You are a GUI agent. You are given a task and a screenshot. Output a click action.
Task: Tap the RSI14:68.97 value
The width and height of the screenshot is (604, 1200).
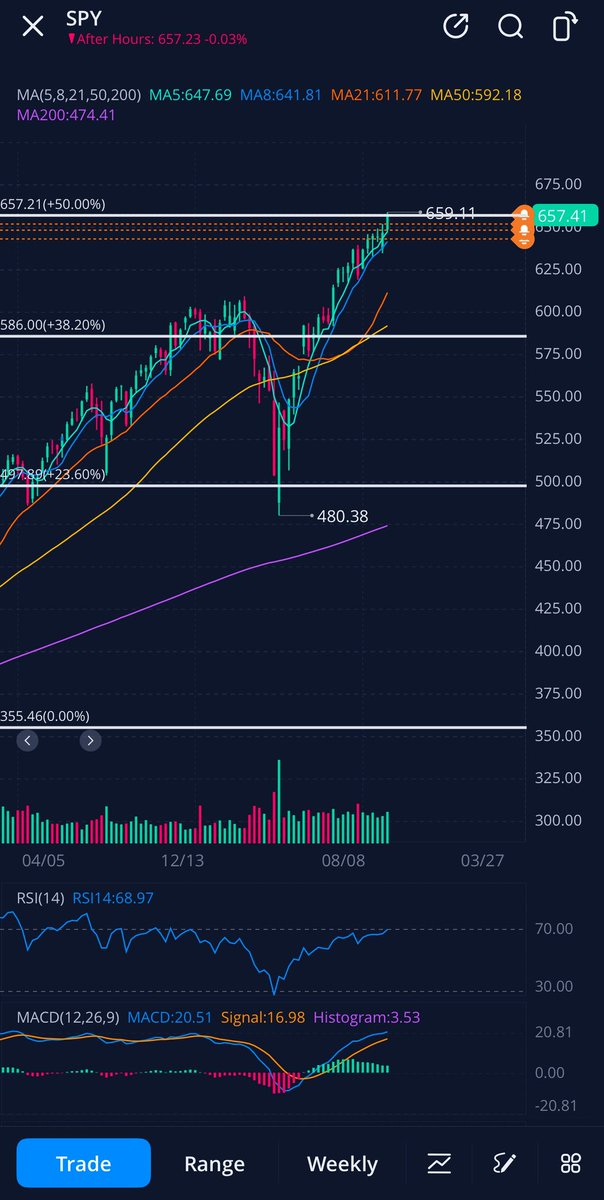pos(113,898)
